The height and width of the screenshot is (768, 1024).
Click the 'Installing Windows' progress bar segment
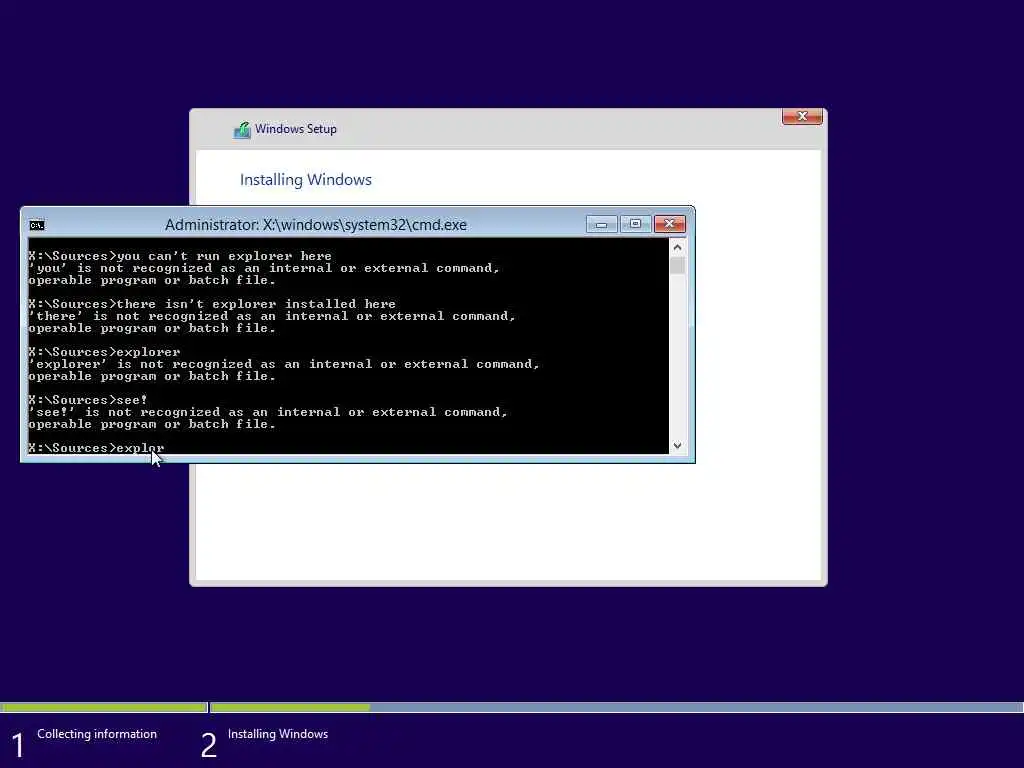[x=616, y=707]
